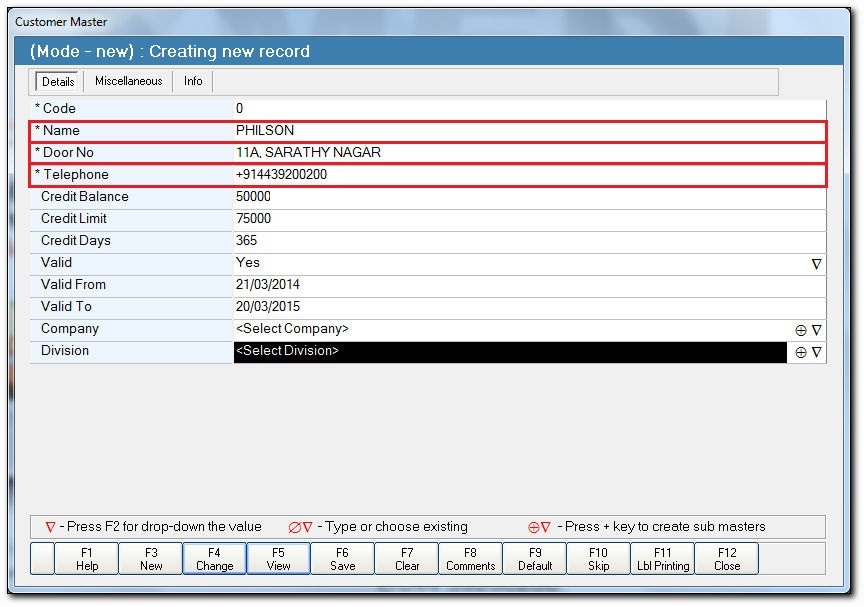Screen dimensions: 864x607
Task: Close the form with F12 Close
Action: (x=727, y=559)
